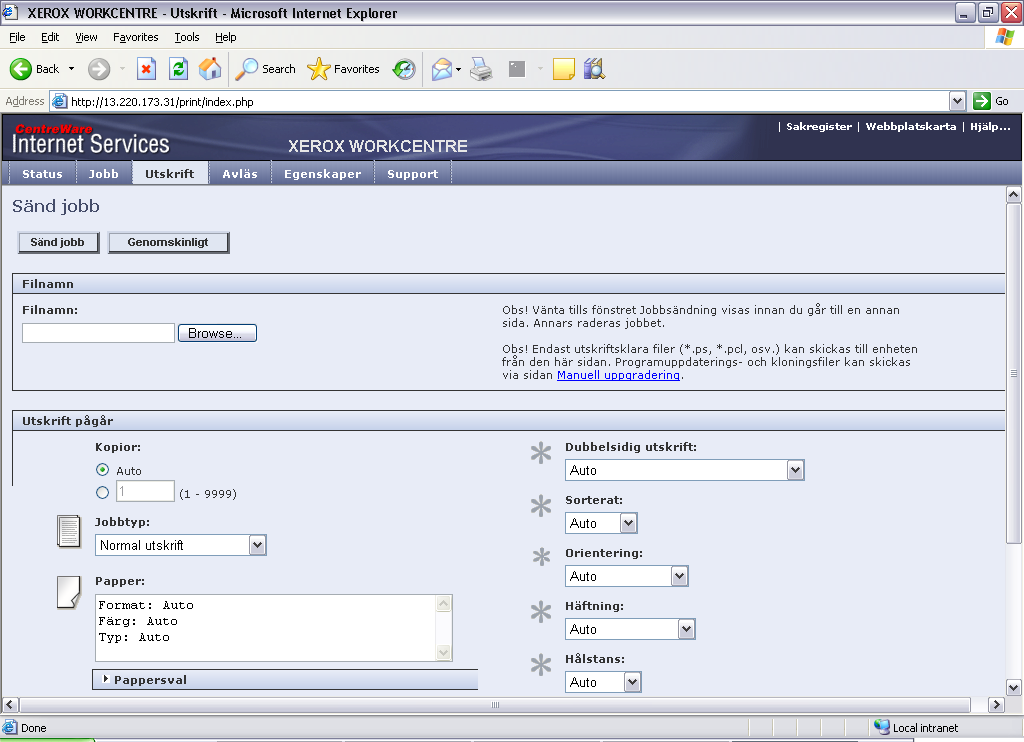Click the copies number input field

tap(146, 491)
